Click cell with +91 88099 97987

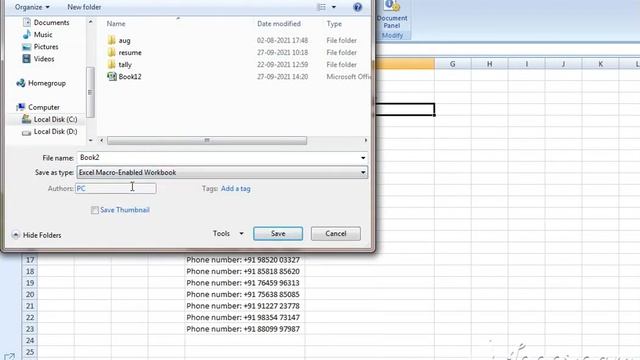pyautogui.click(x=244, y=329)
